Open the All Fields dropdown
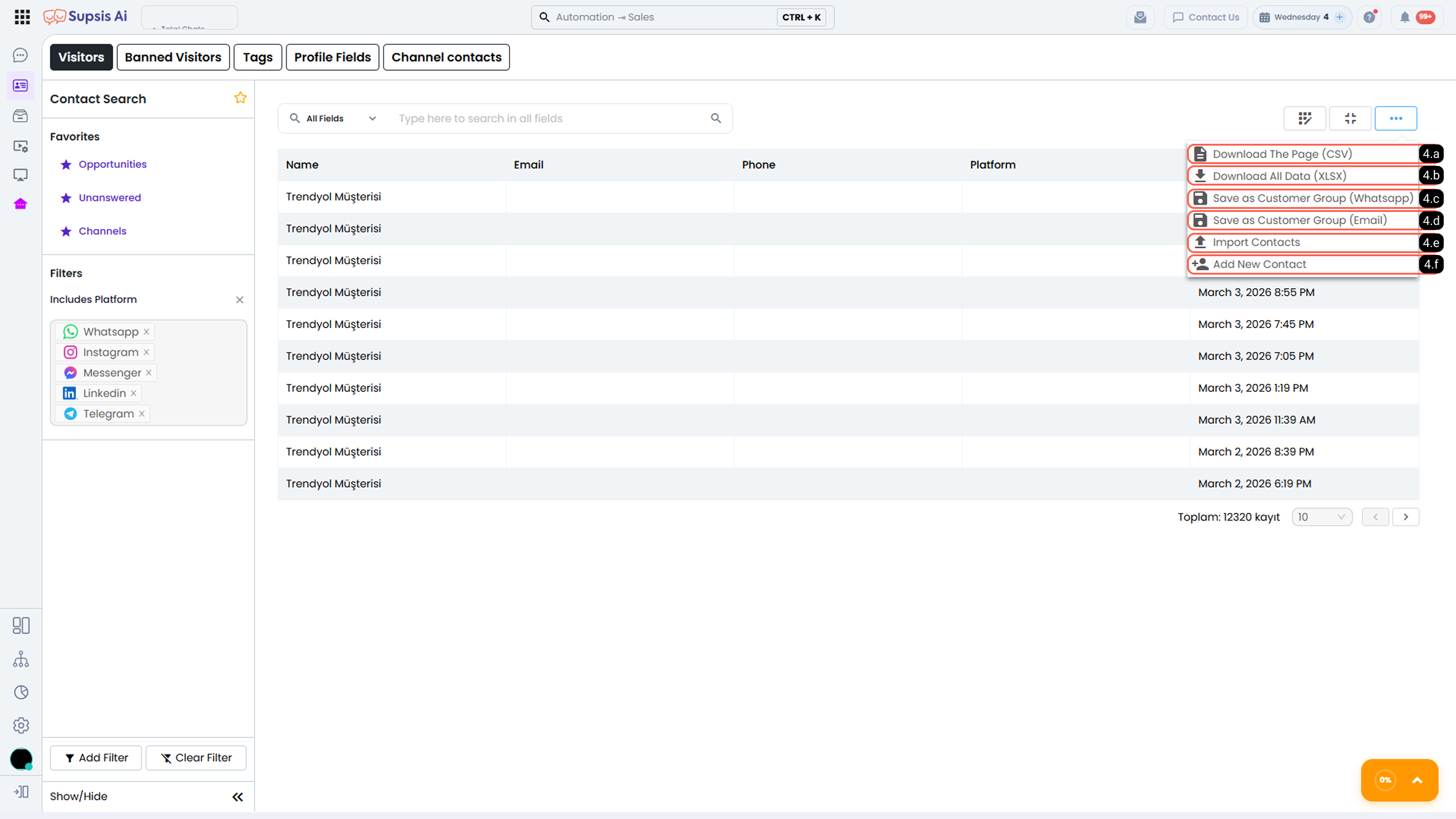This screenshot has width=1456, height=819. (333, 119)
